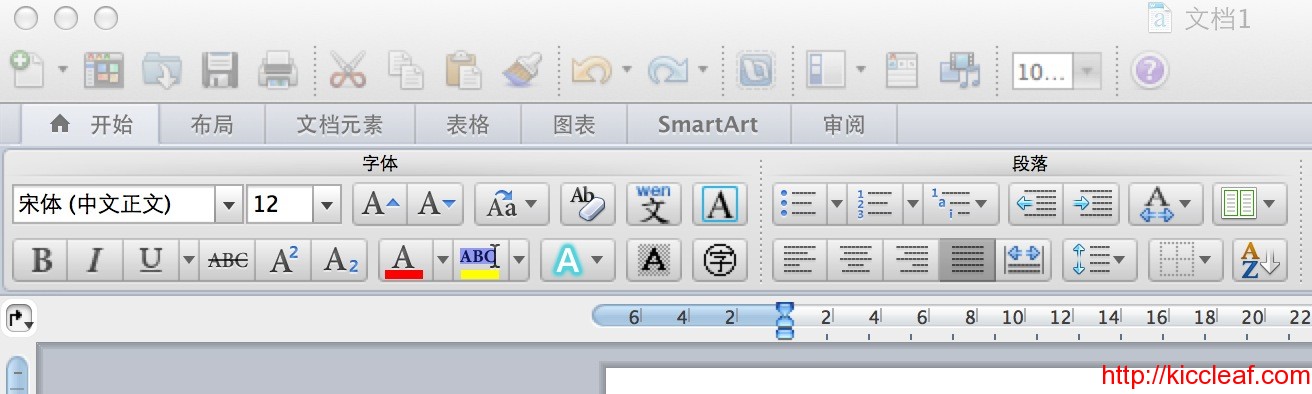
Task: Click the Clear Formatting eraser icon
Action: tap(588, 204)
